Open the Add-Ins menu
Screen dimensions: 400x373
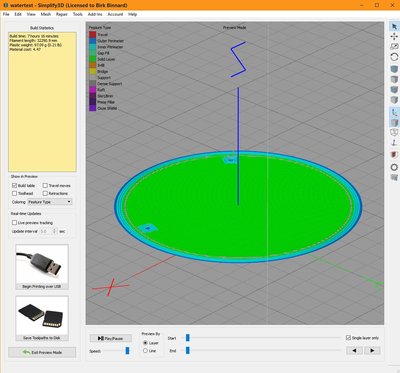click(x=95, y=14)
